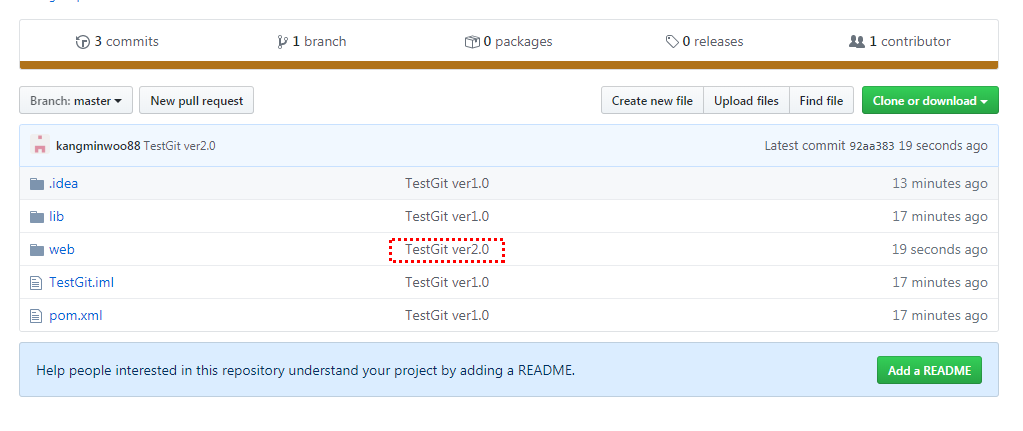Open the 0 packages link
This screenshot has width=1023, height=431.
pos(509,42)
